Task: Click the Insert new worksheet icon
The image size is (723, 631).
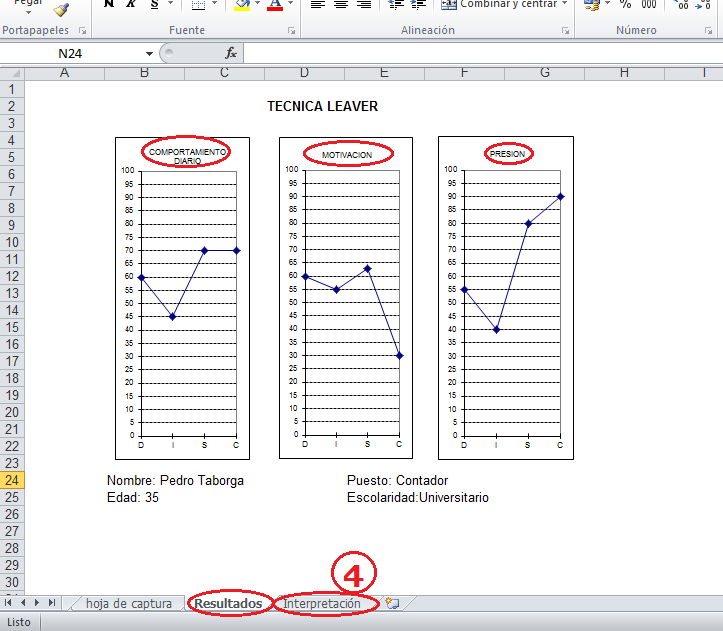Action: (392, 603)
